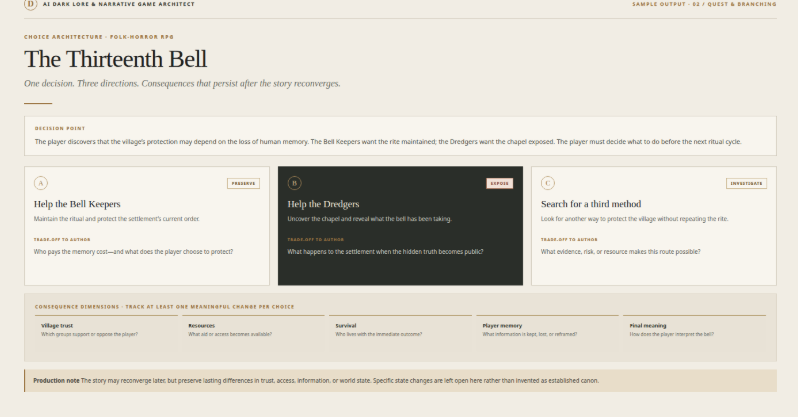Viewport: 798px width, 417px height.
Task: Click the PRESERVE tag
Action: (243, 183)
